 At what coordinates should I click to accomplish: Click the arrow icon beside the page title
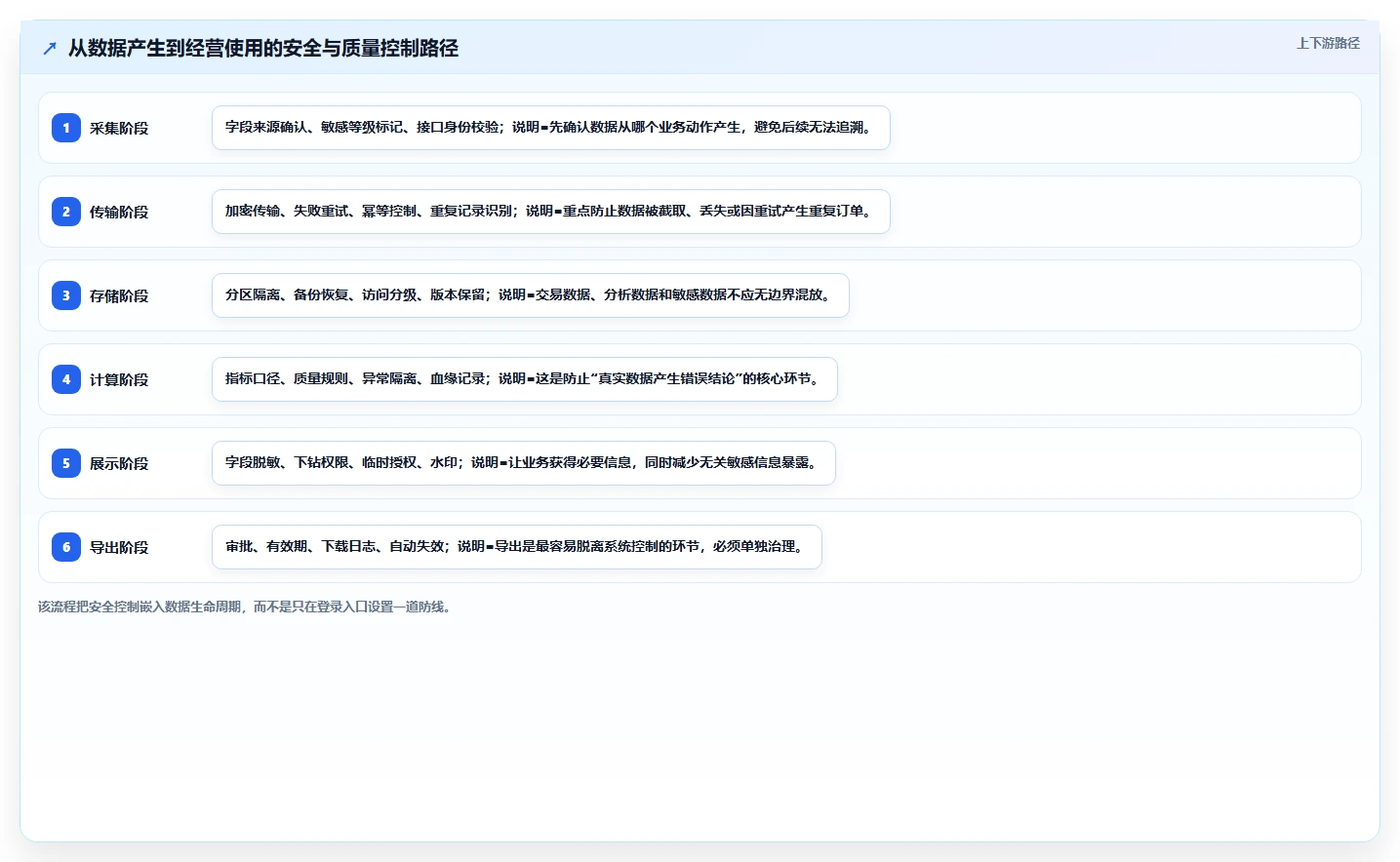click(50, 48)
